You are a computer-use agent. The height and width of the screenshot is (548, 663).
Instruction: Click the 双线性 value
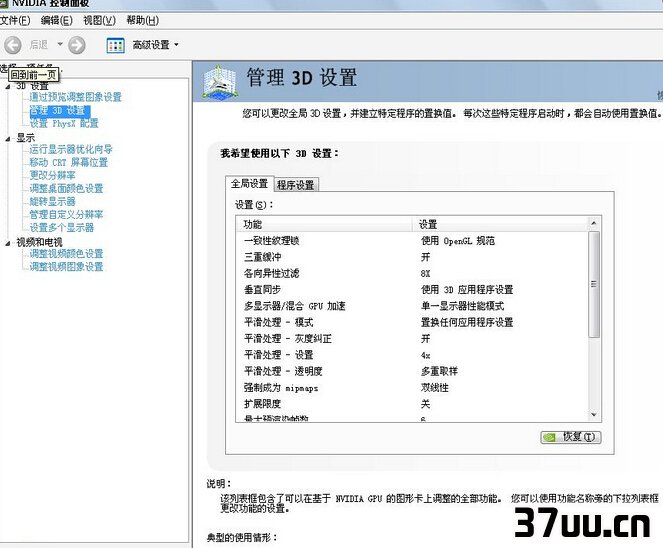point(435,388)
